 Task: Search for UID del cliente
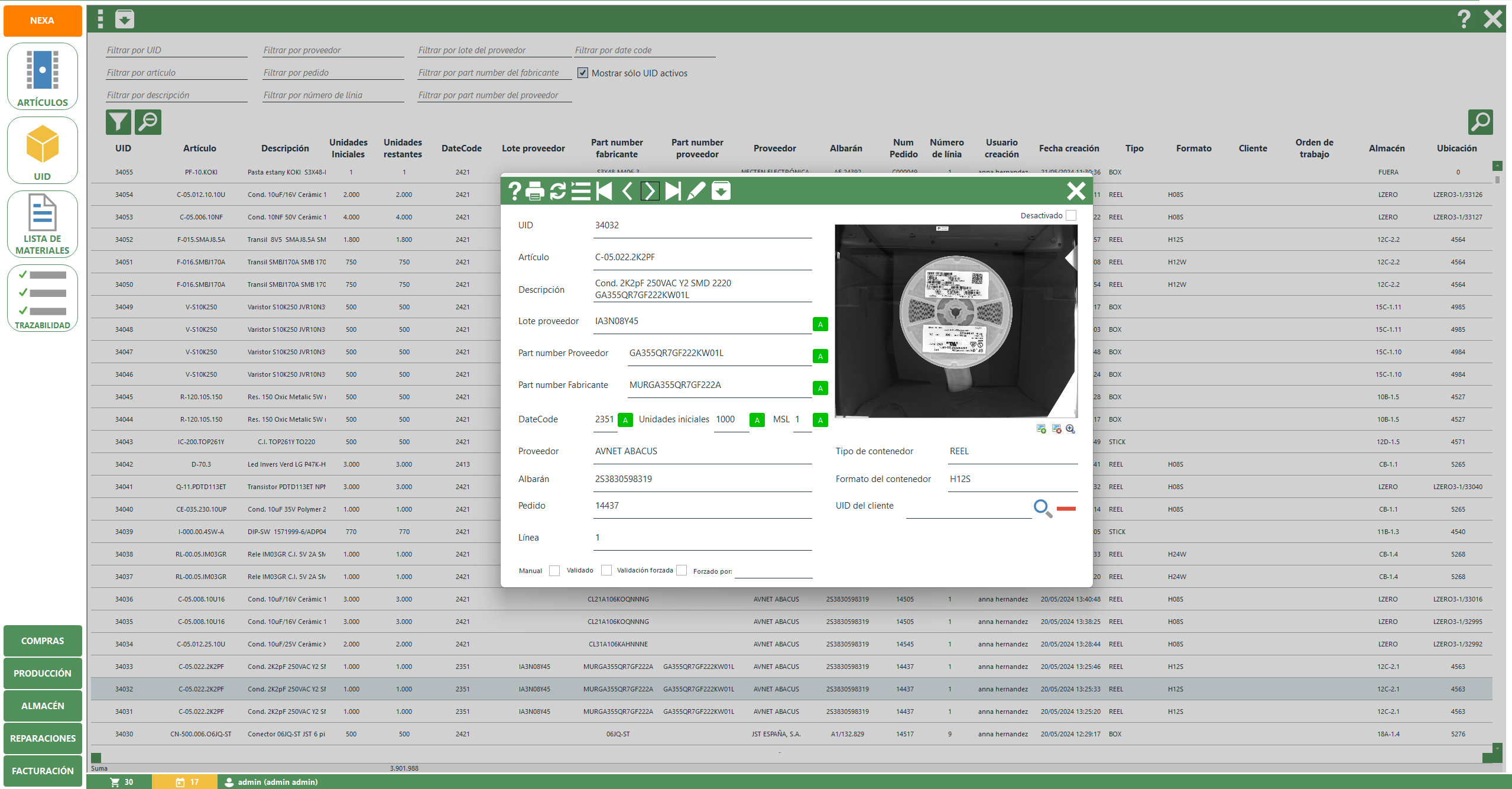pos(1042,508)
